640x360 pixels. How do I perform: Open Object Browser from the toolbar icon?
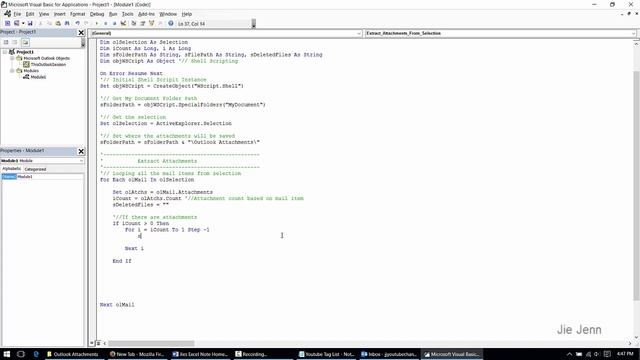click(152, 24)
